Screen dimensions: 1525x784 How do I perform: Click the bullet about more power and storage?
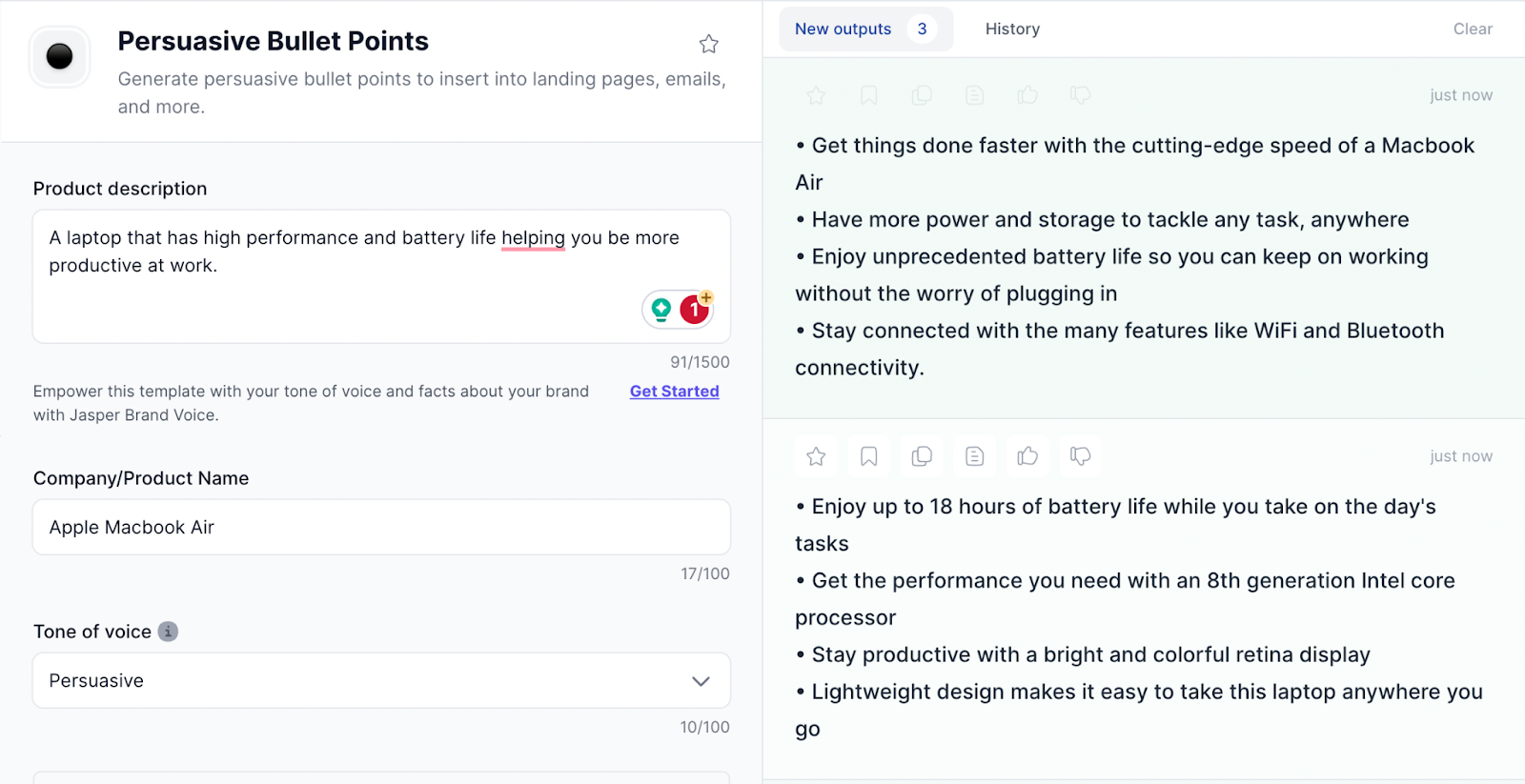pyautogui.click(x=1102, y=219)
